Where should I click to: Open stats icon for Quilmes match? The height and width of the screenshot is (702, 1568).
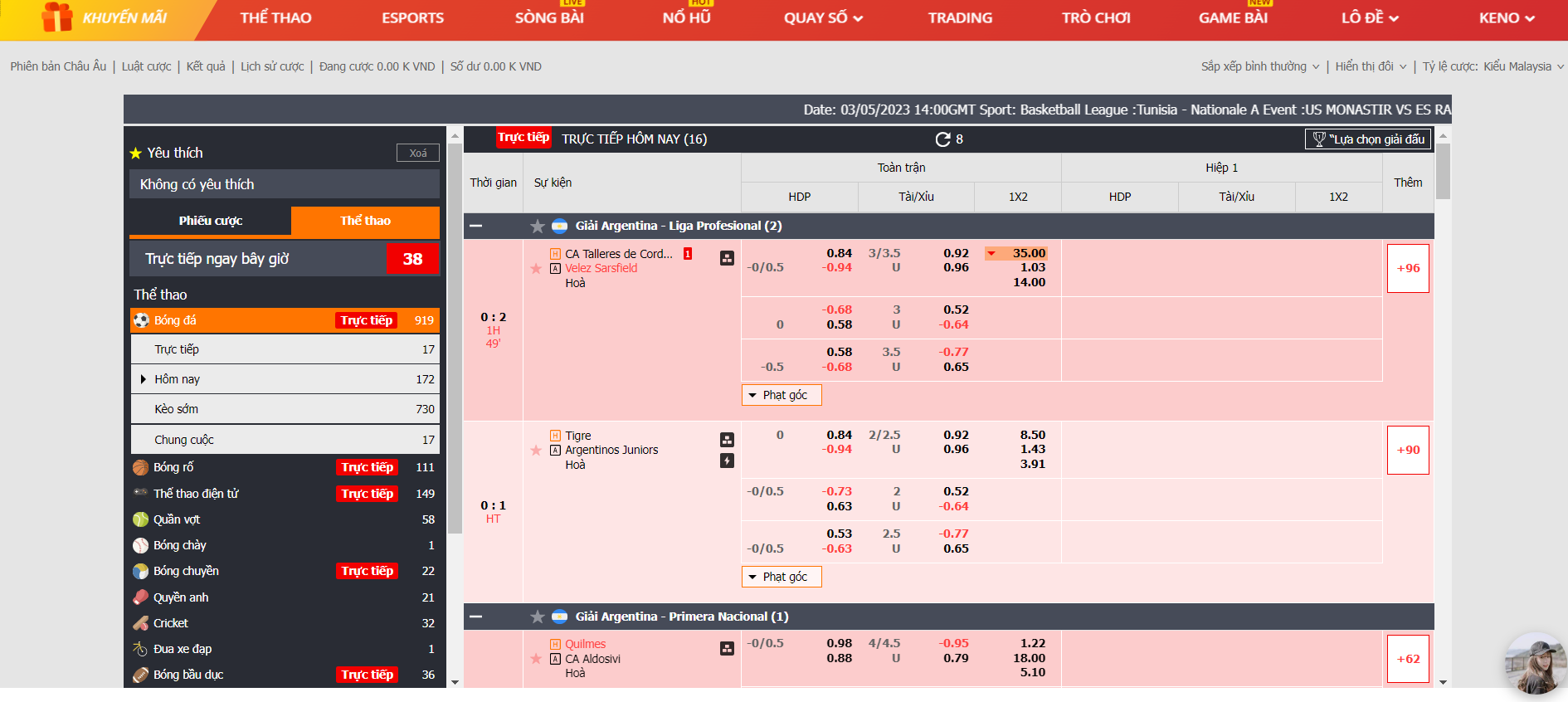pyautogui.click(x=727, y=649)
